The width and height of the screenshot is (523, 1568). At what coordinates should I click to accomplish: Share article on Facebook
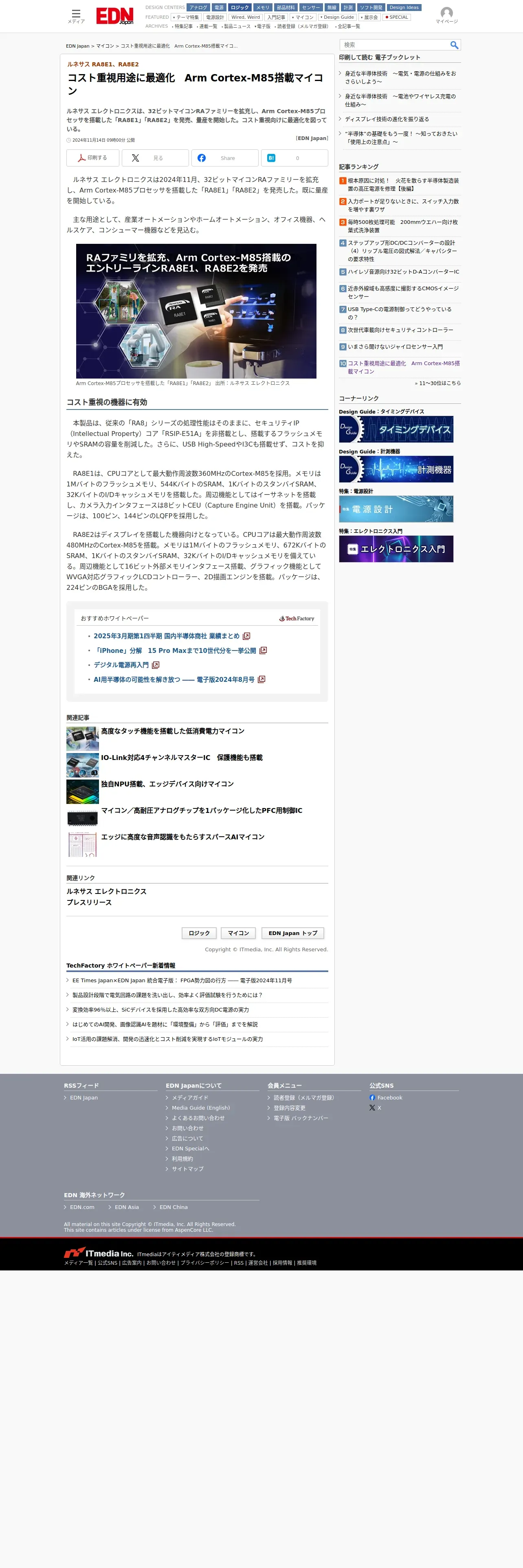225,158
